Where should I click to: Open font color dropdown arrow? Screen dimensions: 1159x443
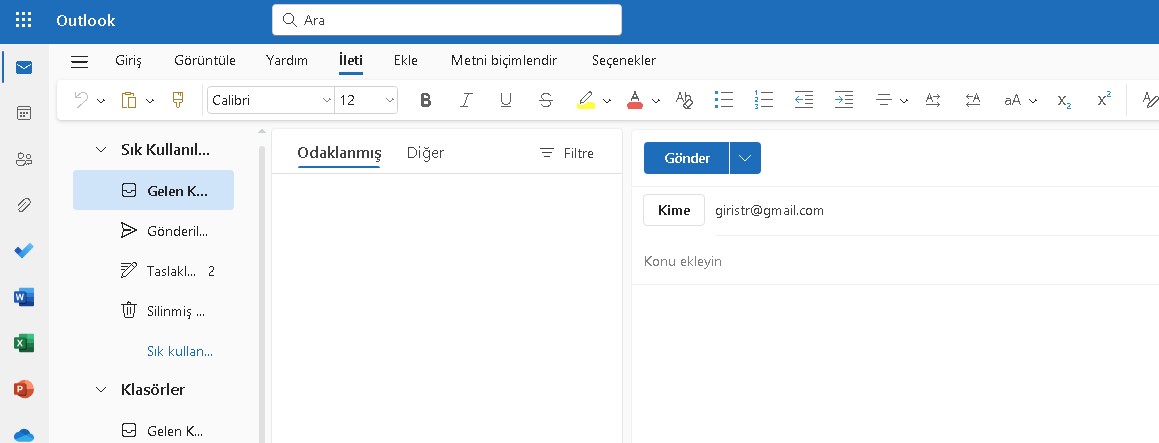point(656,101)
